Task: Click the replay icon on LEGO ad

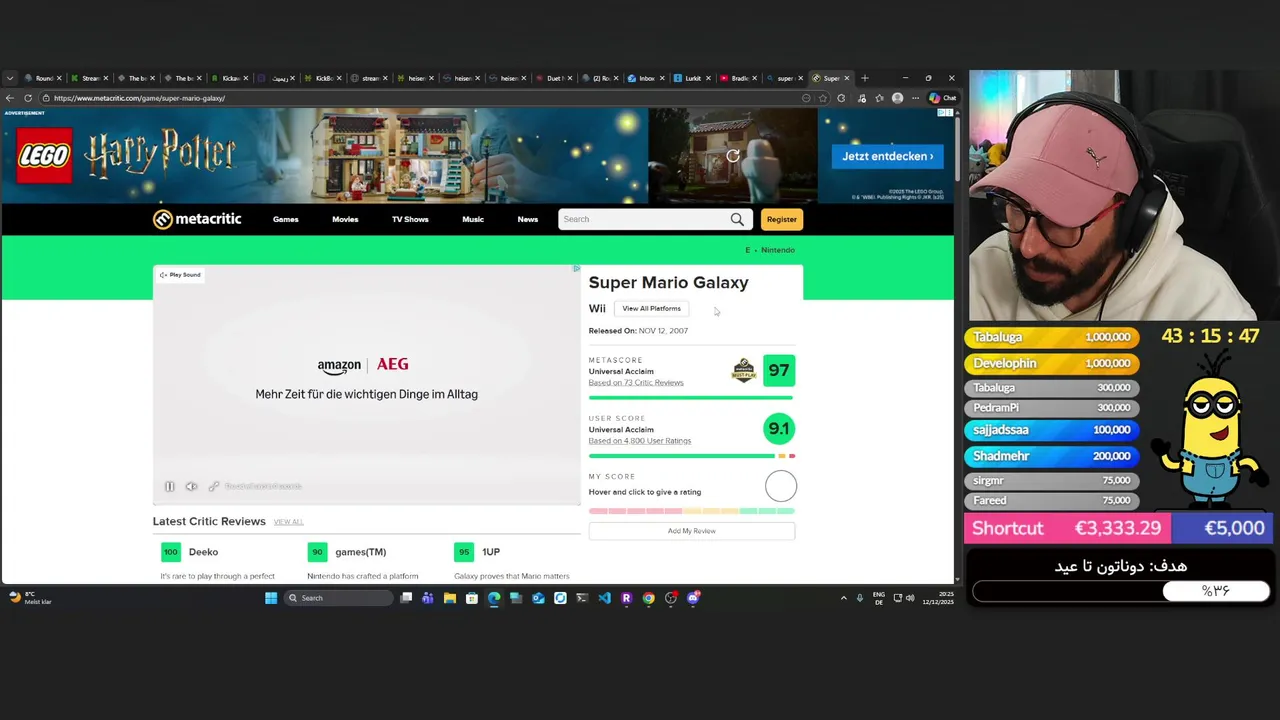Action: pos(733,156)
